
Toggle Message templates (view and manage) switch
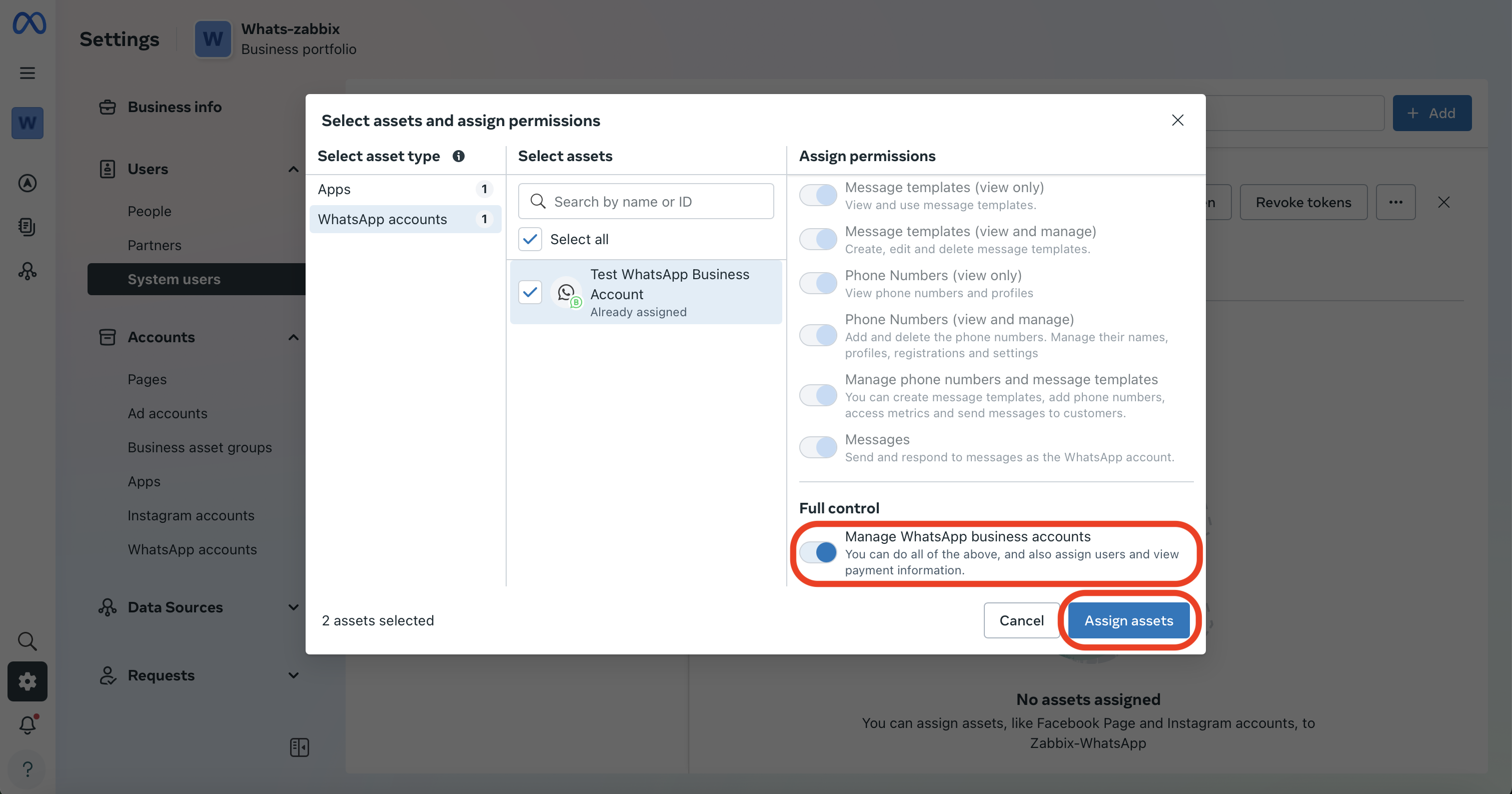click(x=818, y=240)
